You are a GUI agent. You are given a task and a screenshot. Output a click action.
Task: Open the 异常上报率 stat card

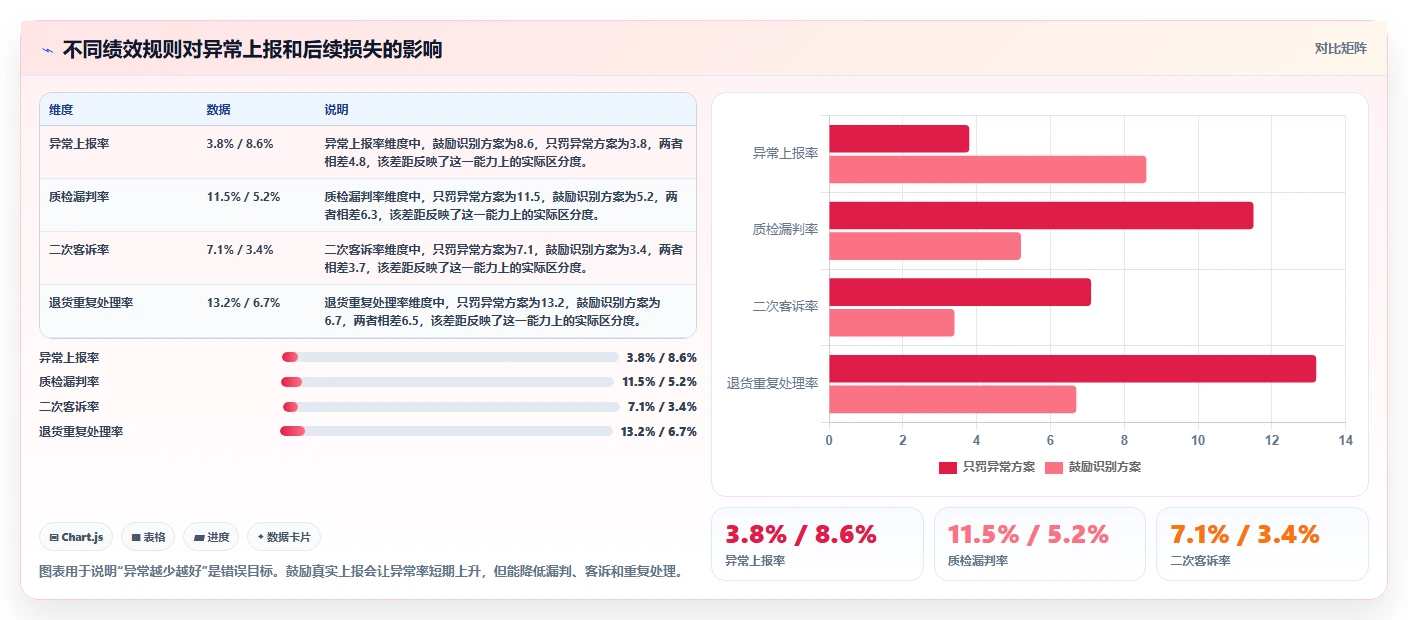tap(817, 544)
